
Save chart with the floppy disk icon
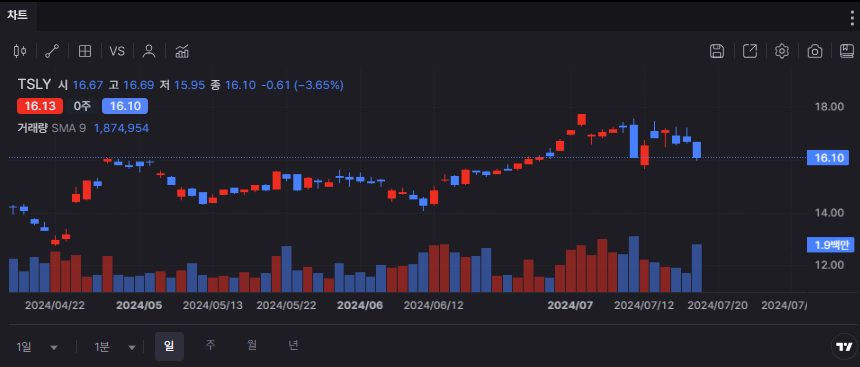click(x=717, y=51)
